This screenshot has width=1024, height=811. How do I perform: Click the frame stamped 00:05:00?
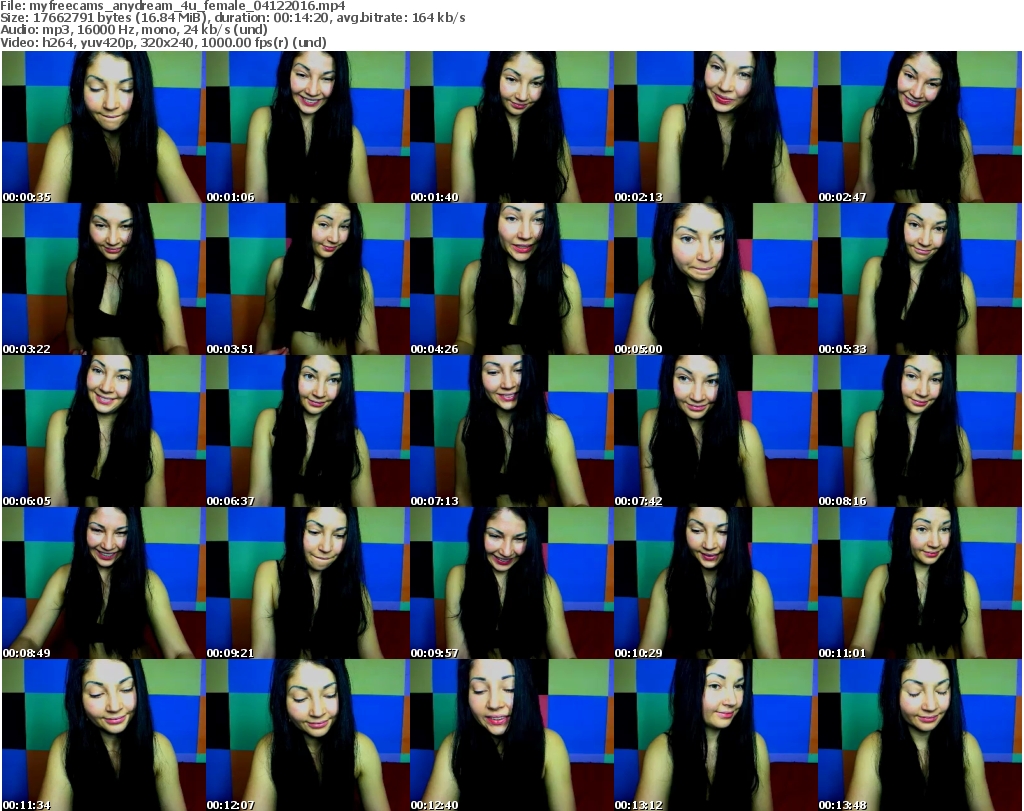716,279
